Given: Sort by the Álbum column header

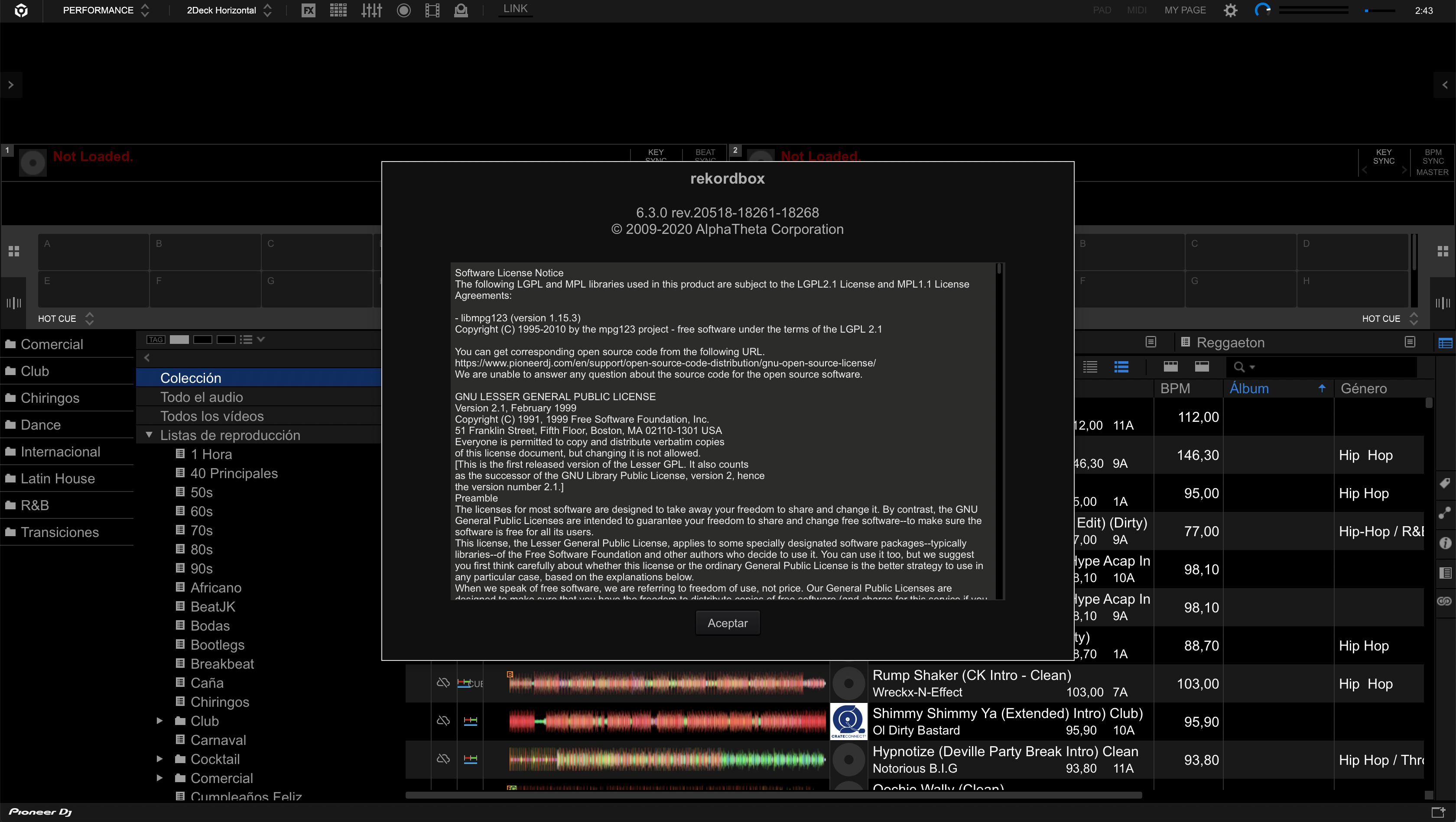Looking at the screenshot, I should [x=1278, y=388].
